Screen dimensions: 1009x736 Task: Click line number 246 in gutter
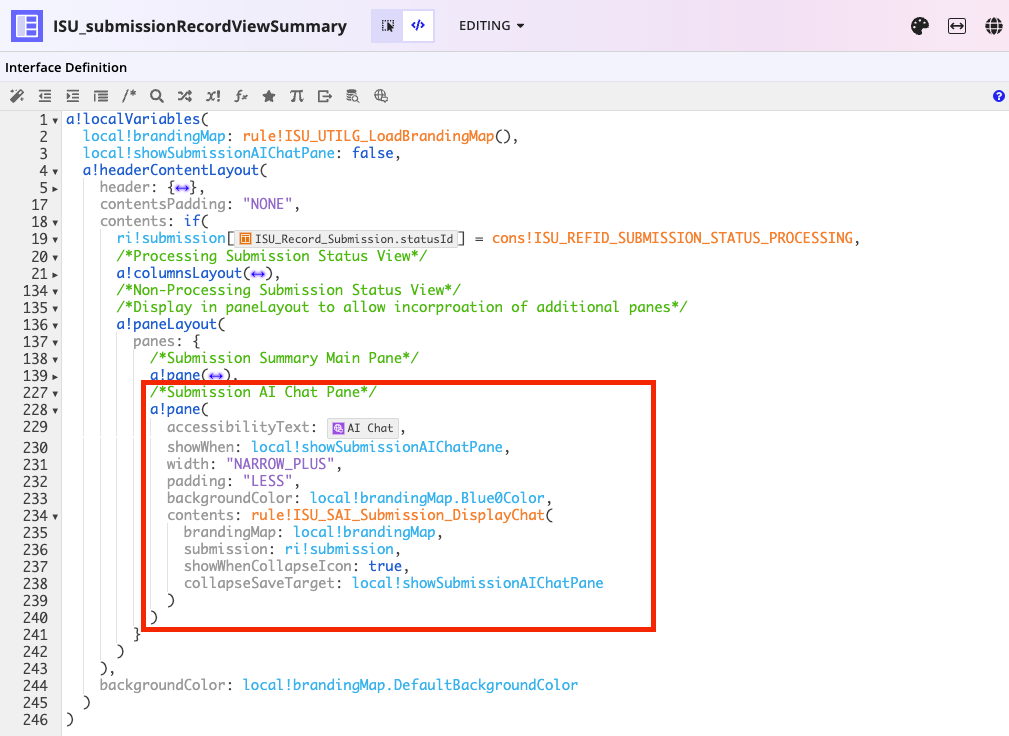[x=35, y=720]
